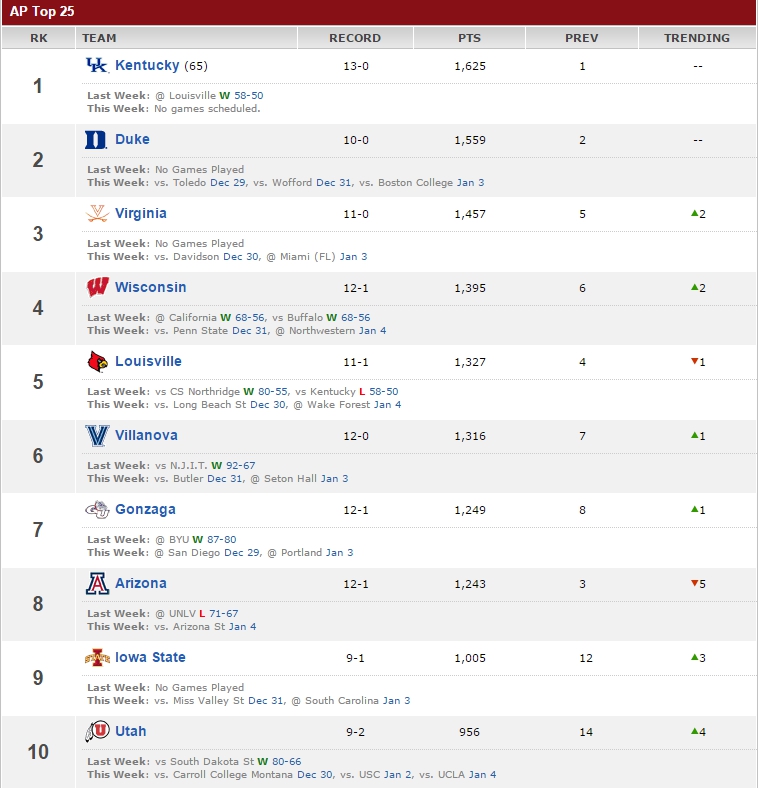The height and width of the screenshot is (788, 759).
Task: Sort by the PTS column header
Action: pos(469,38)
